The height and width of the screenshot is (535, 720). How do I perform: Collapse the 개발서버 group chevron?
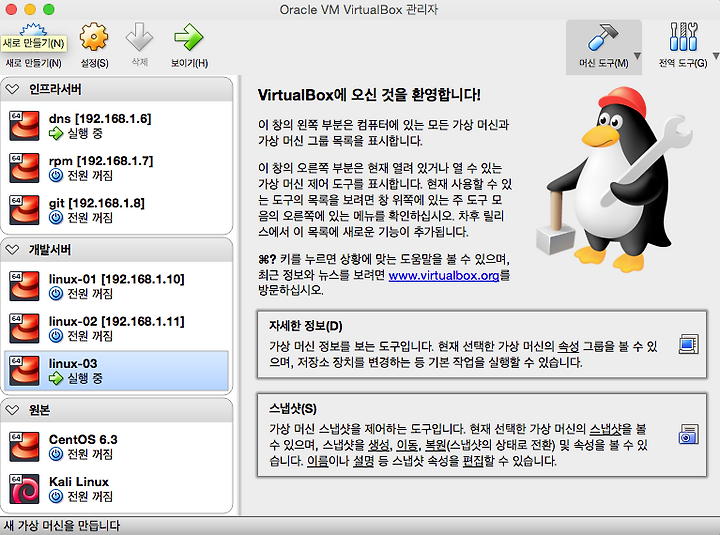click(x=12, y=250)
